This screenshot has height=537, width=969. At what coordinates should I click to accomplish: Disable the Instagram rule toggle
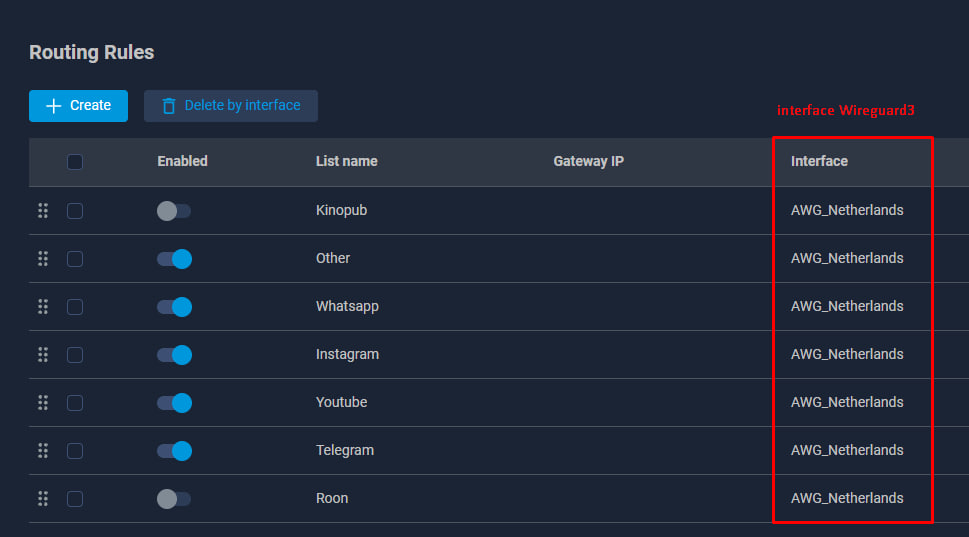(174, 355)
